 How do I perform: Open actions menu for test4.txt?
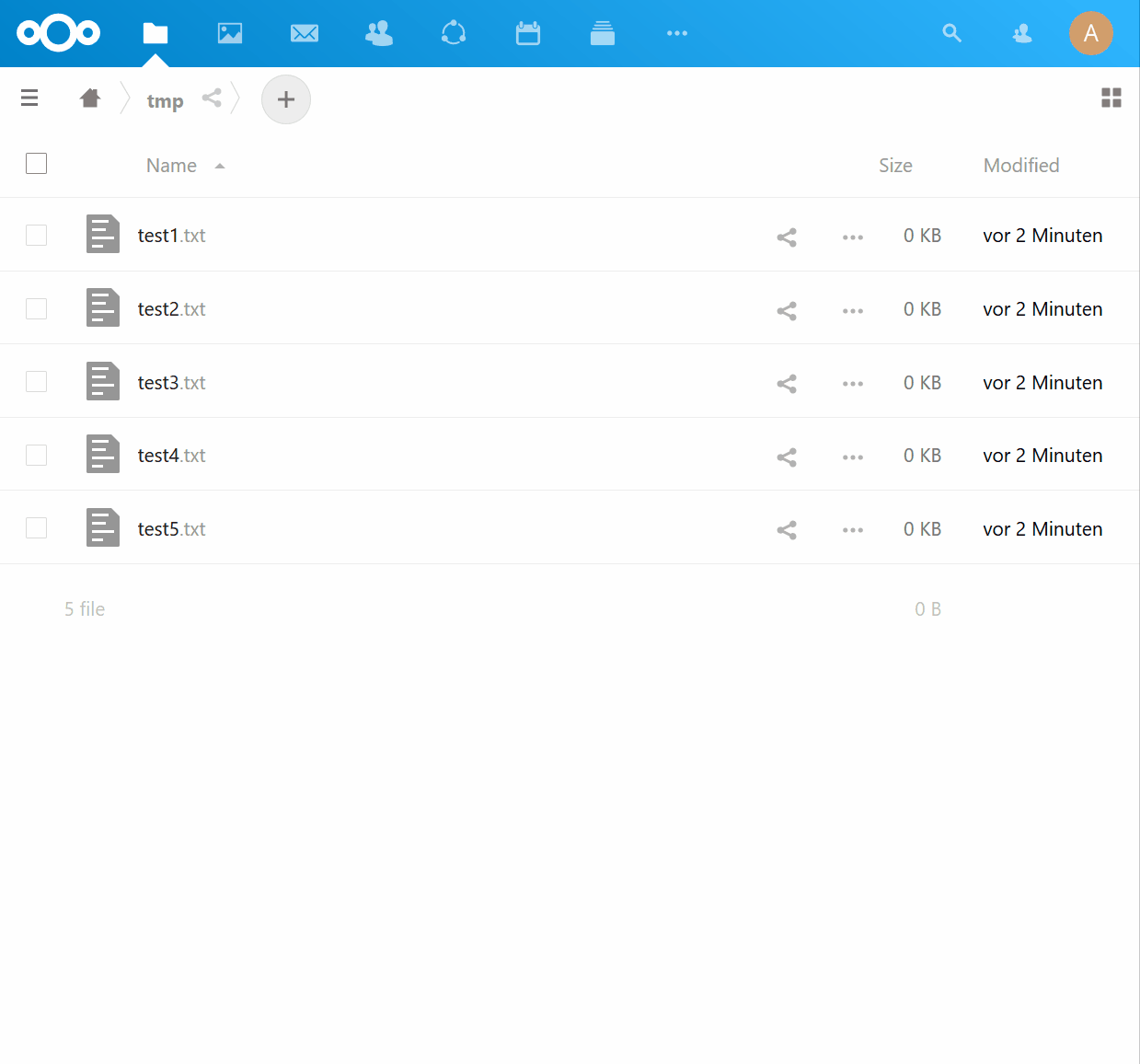pyautogui.click(x=853, y=457)
